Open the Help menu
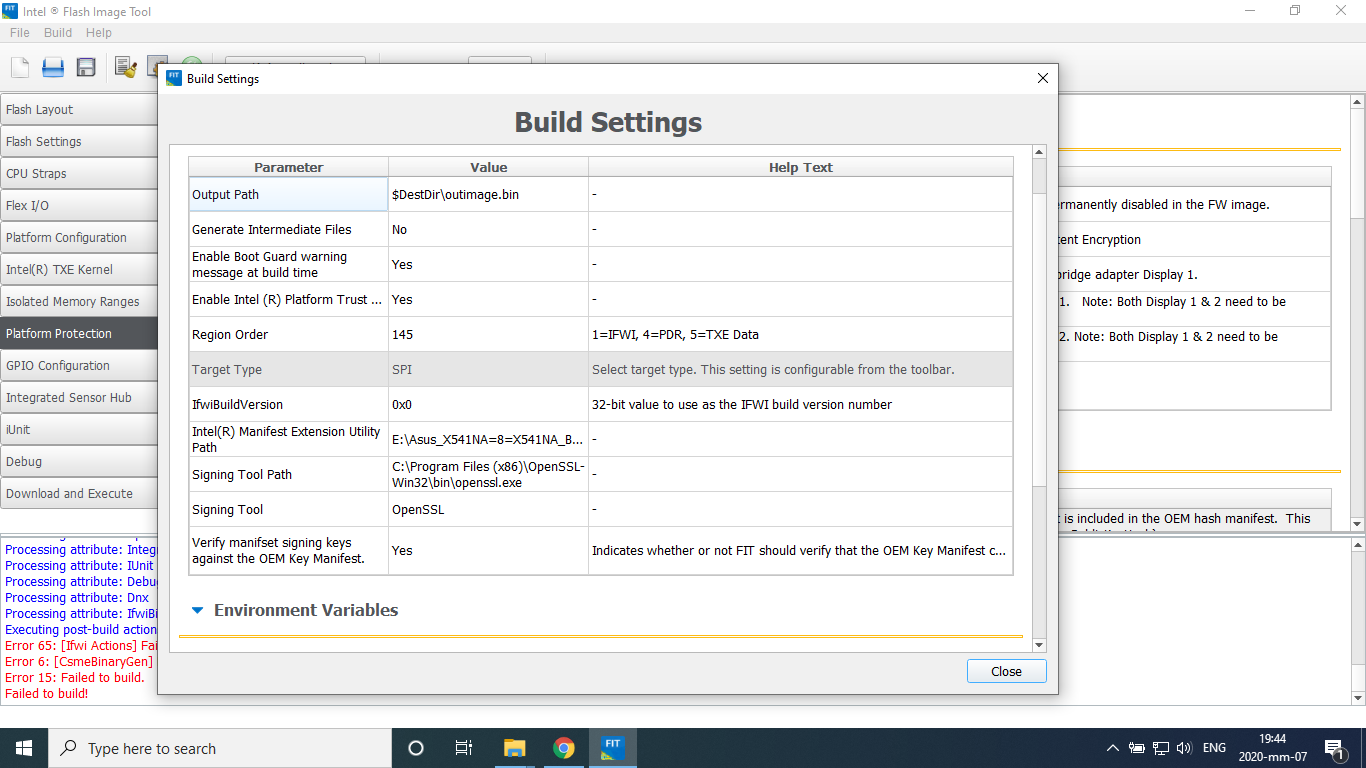Viewport: 1366px width, 768px height. click(98, 33)
